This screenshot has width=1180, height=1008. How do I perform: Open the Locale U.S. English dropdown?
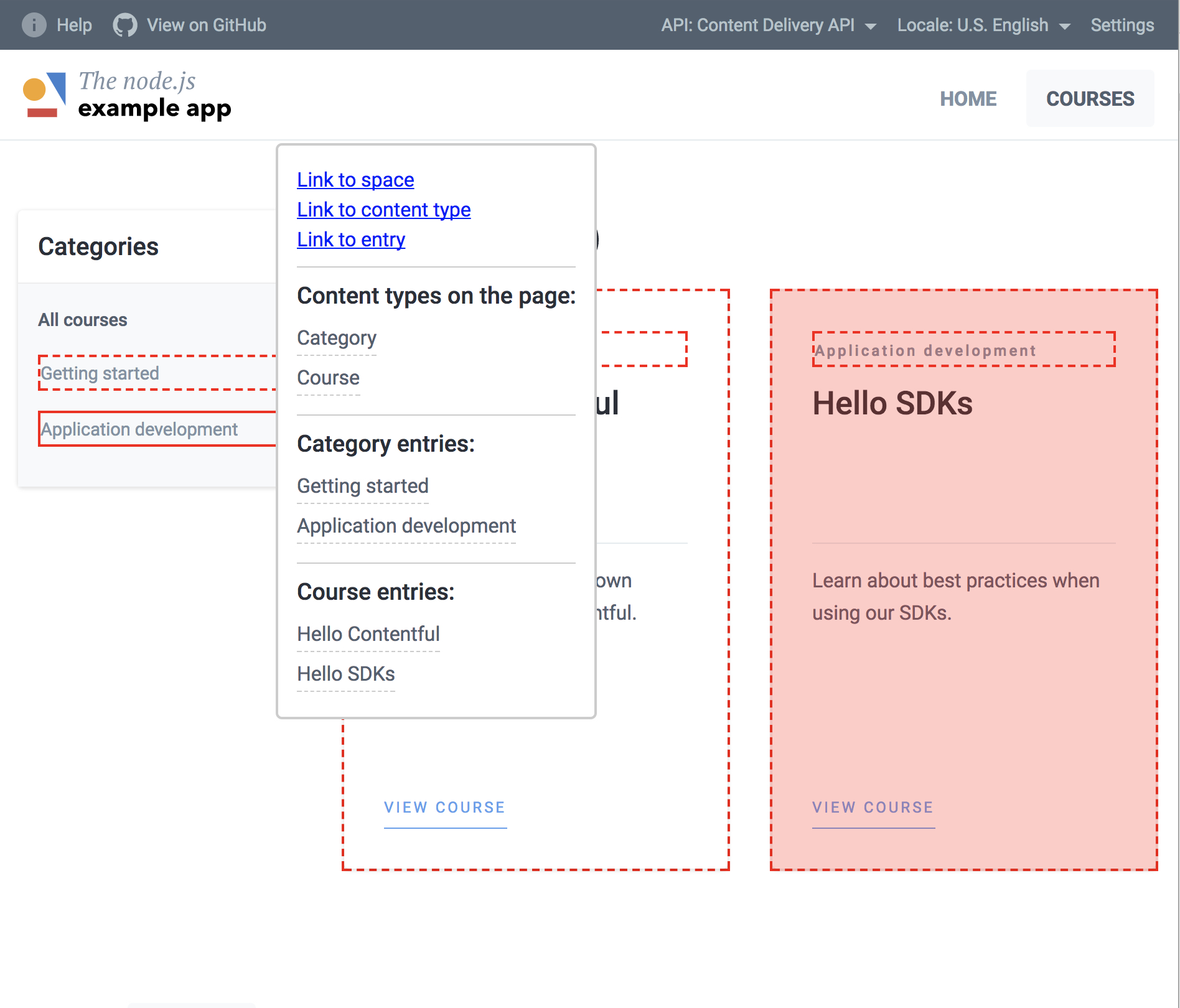click(983, 25)
